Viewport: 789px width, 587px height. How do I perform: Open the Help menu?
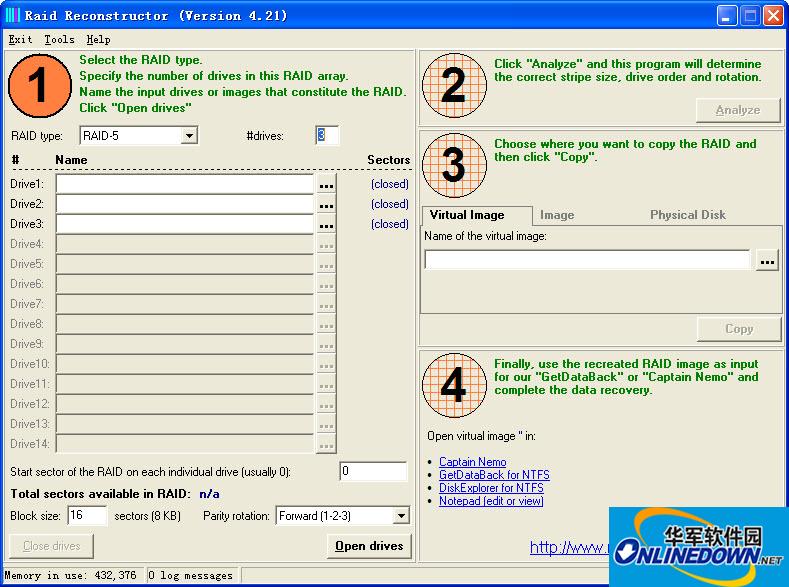[98, 39]
